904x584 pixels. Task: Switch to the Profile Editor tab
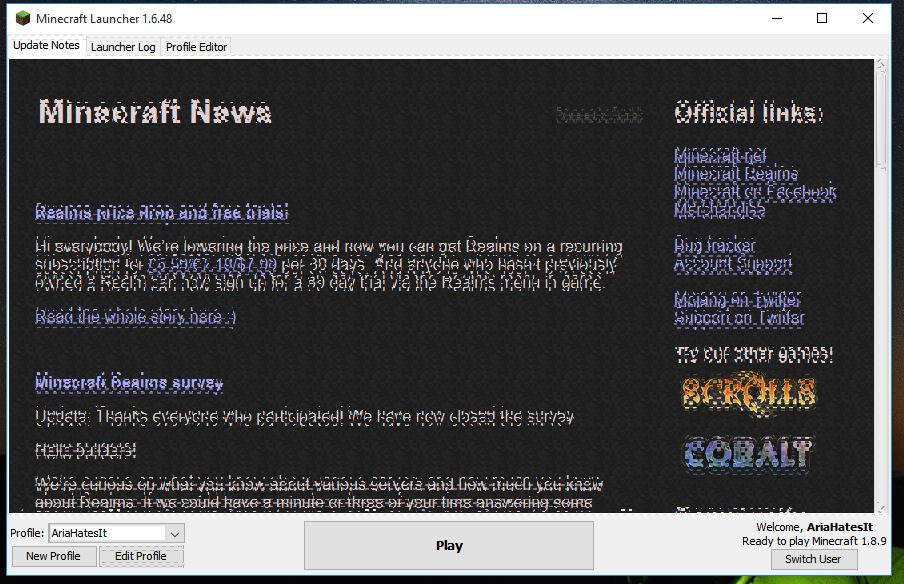click(196, 47)
